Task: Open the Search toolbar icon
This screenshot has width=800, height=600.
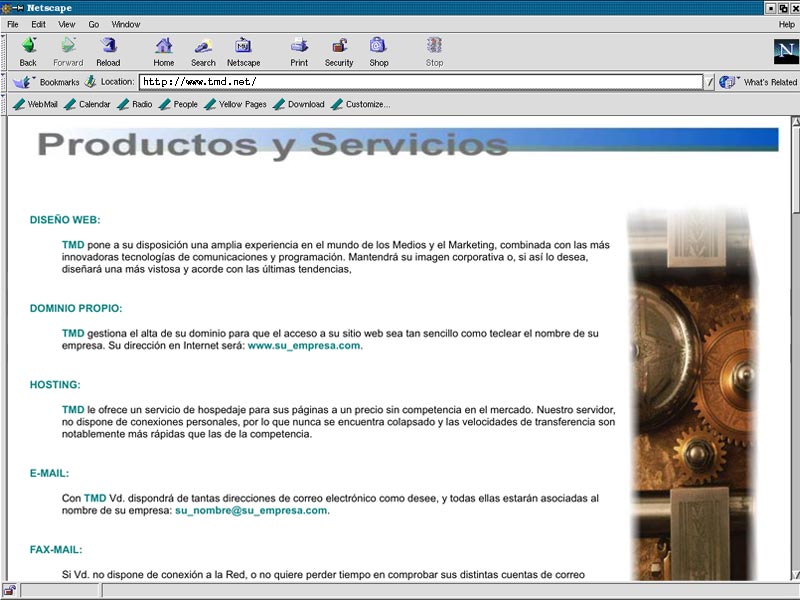Action: 203,45
